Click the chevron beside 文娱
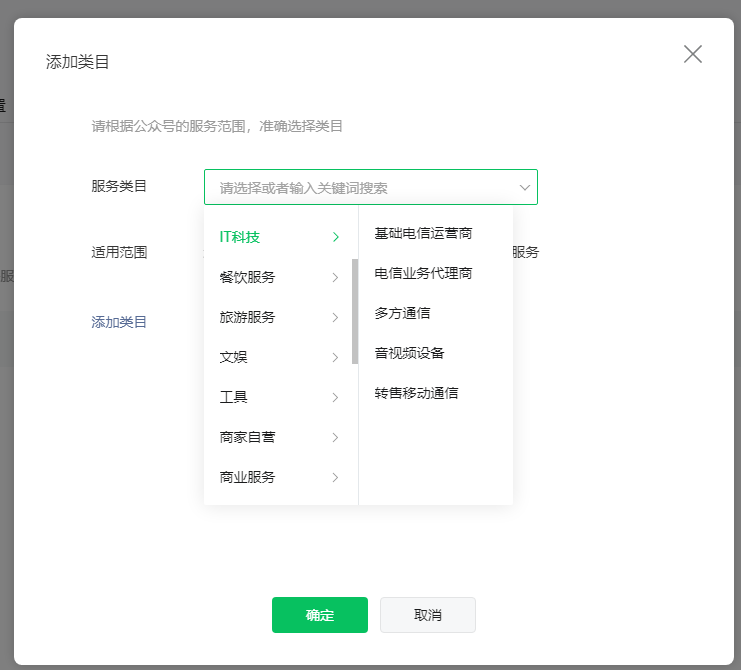 tap(336, 357)
